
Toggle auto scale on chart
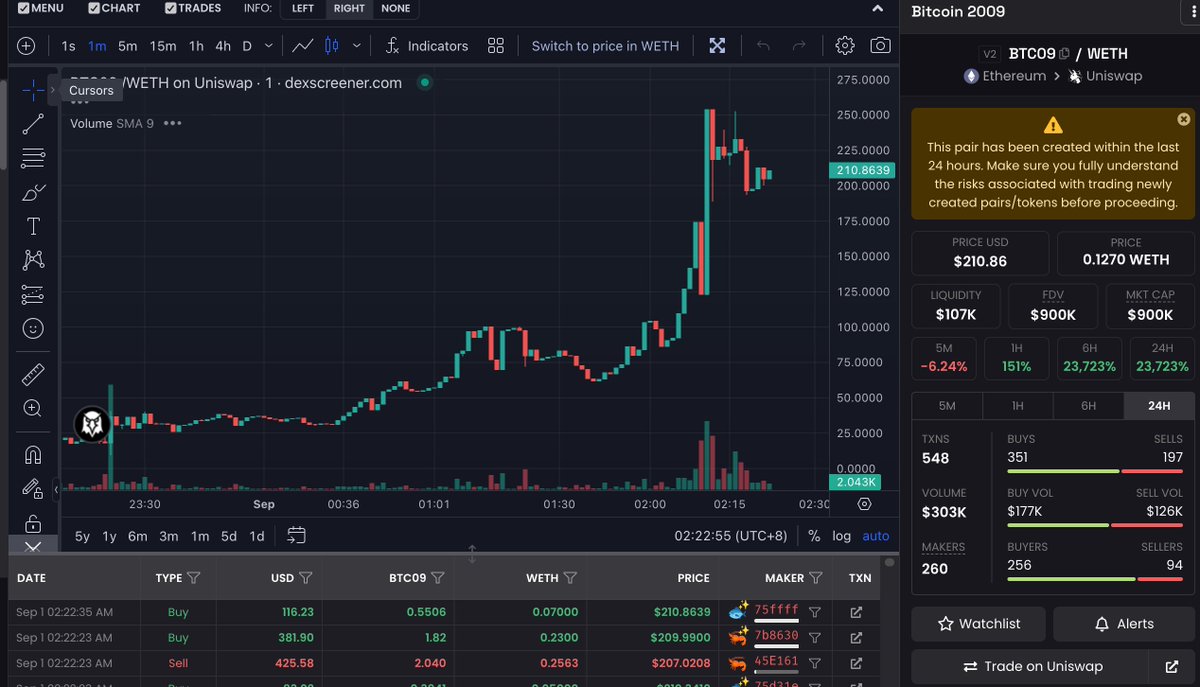tap(876, 536)
